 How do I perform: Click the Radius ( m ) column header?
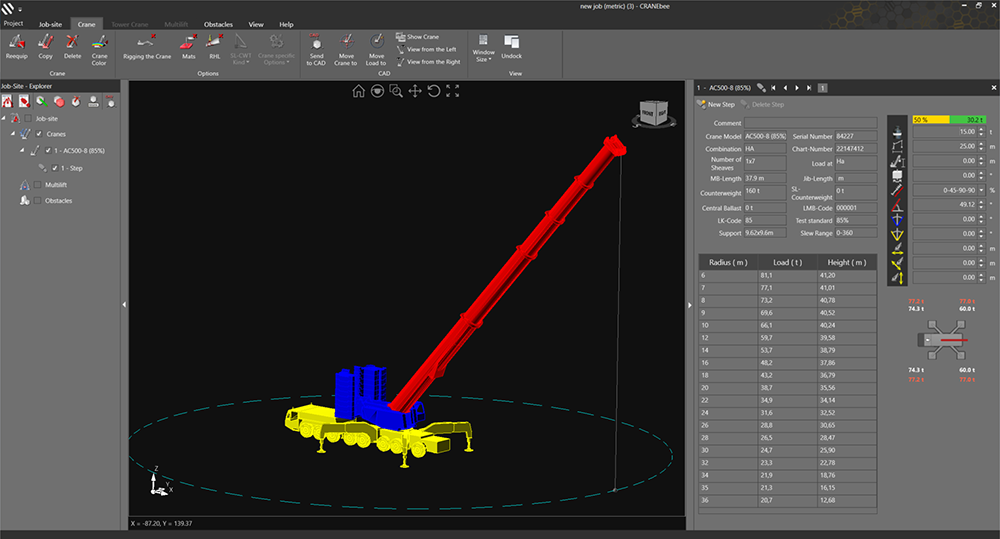(728, 262)
